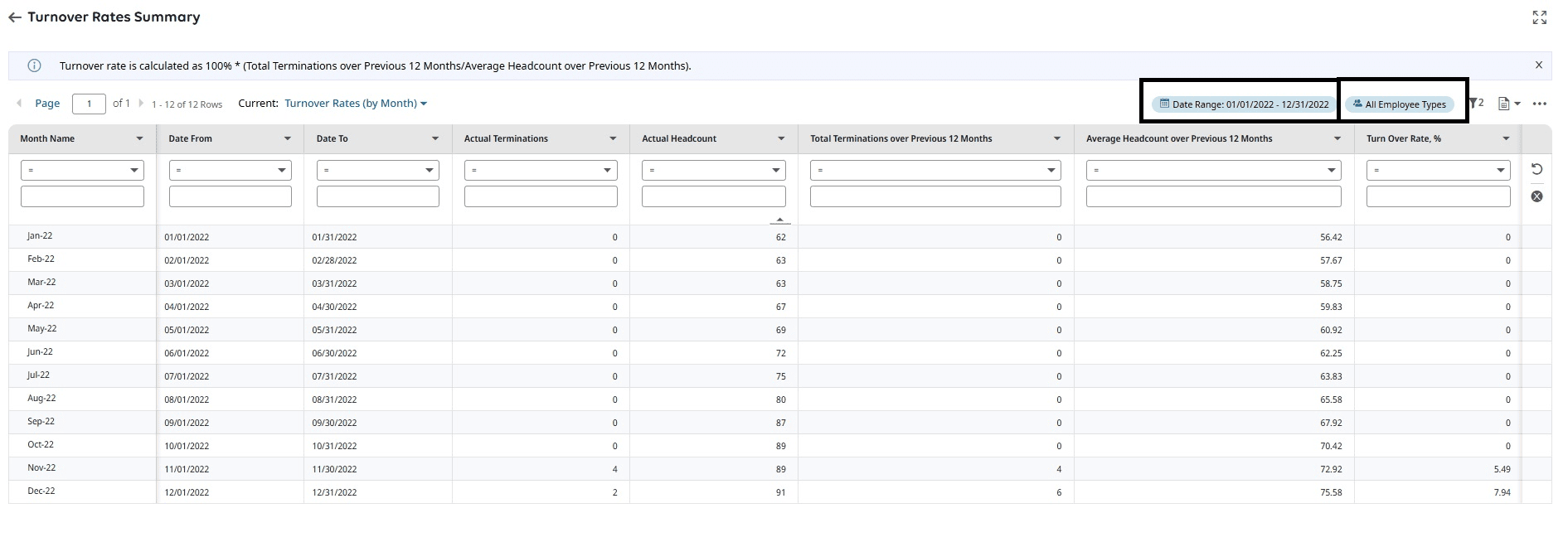Select the Nov-22 row month cell

41,468
